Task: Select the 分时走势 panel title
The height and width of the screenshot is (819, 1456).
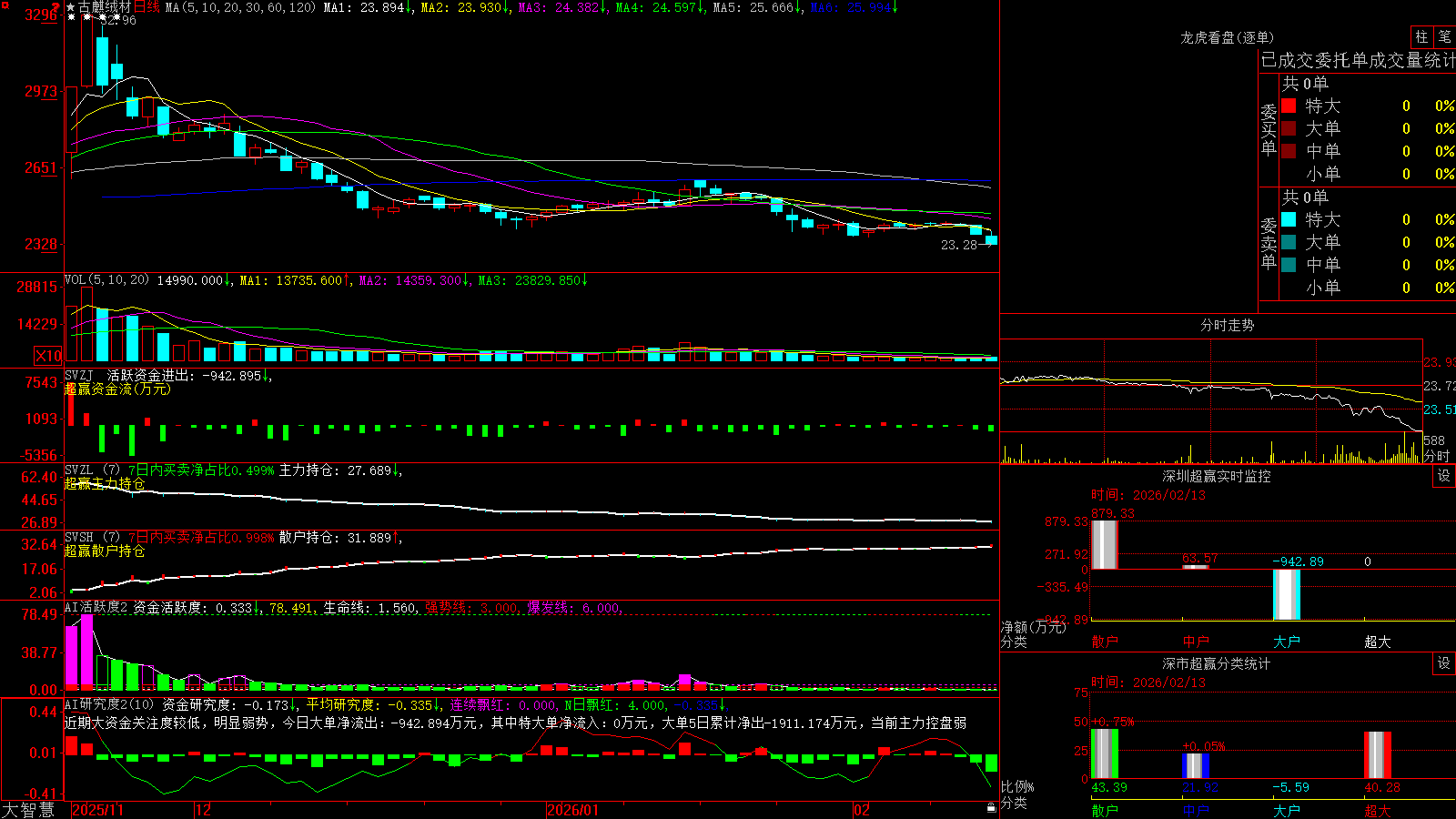Action: click(1227, 325)
